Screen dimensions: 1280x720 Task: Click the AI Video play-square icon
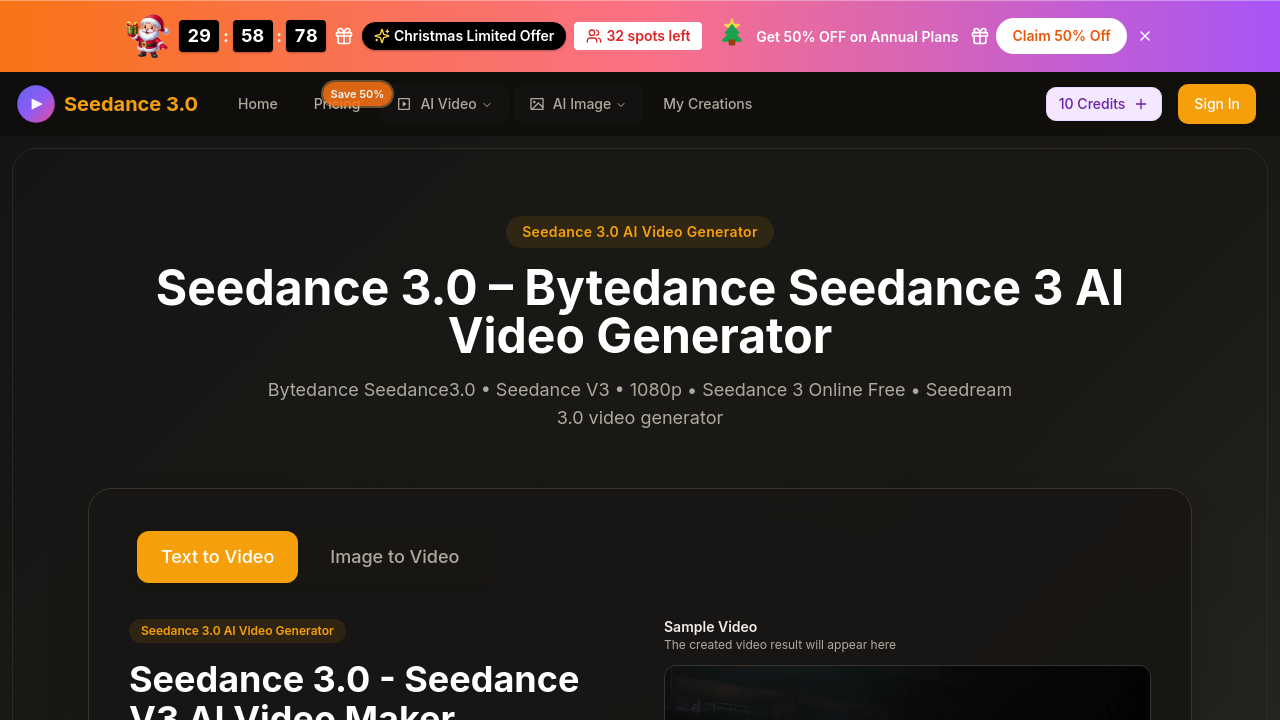[x=404, y=104]
